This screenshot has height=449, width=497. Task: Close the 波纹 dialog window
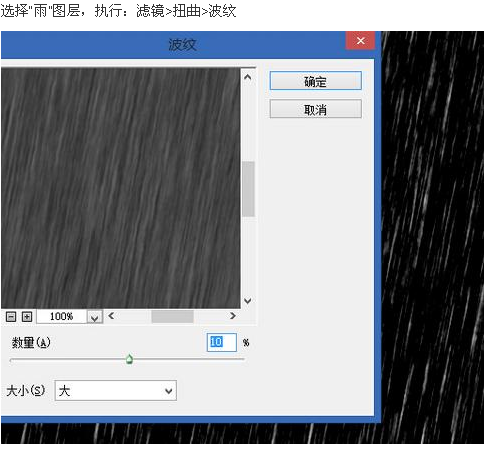click(360, 41)
